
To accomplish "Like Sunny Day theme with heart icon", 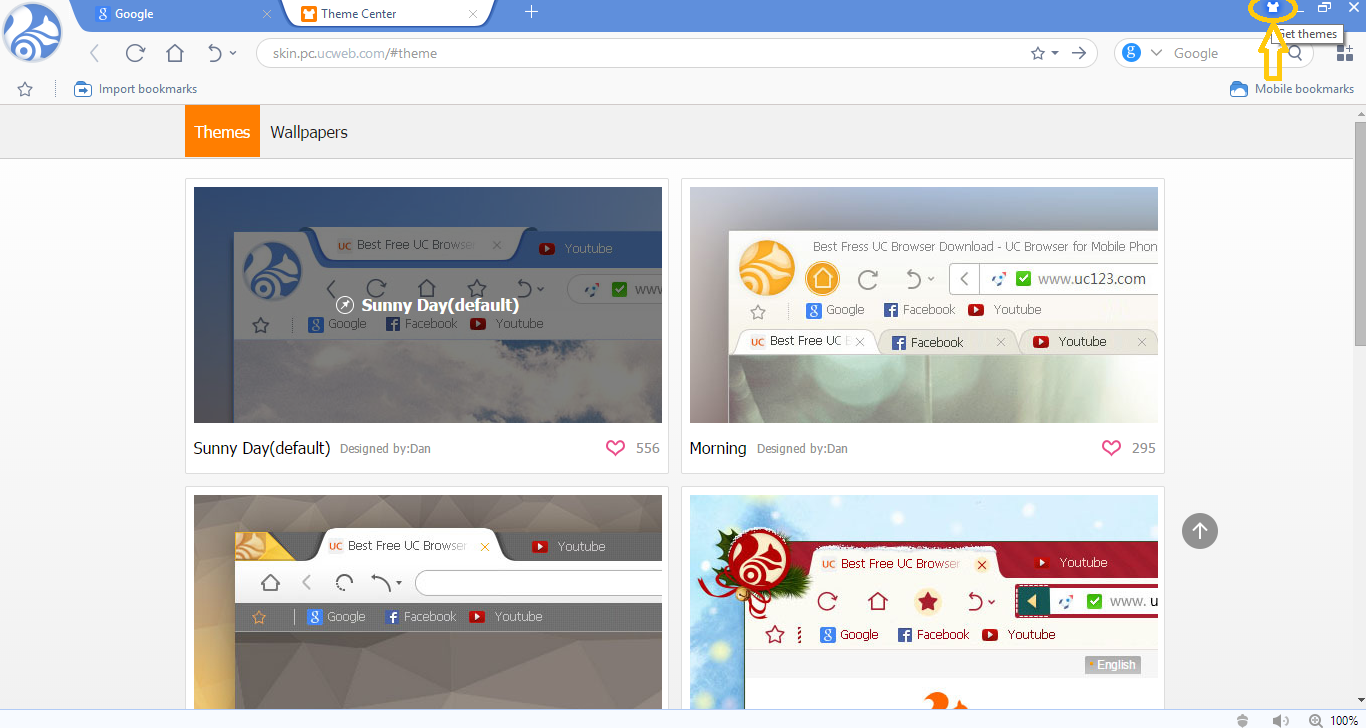I will pos(616,448).
